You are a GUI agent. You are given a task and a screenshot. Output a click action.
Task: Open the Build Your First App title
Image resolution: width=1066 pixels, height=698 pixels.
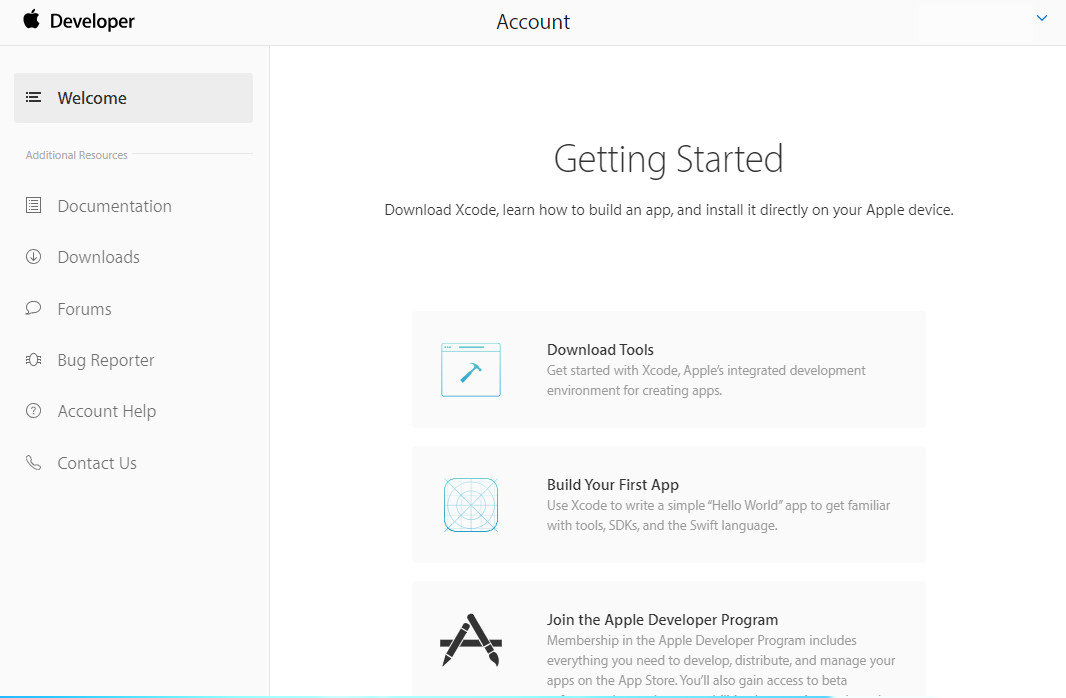[613, 485]
